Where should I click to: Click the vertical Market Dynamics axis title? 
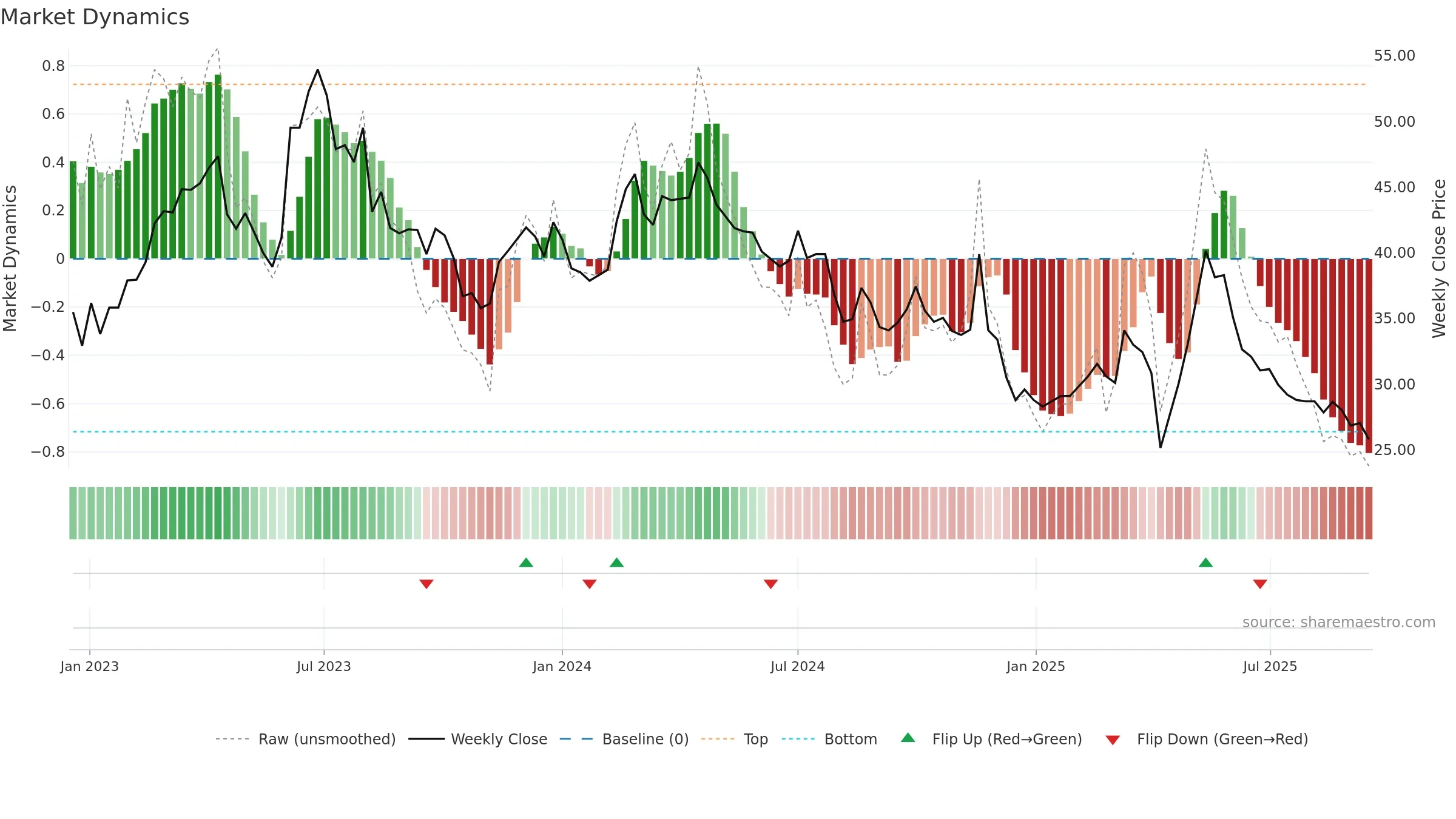point(10,258)
